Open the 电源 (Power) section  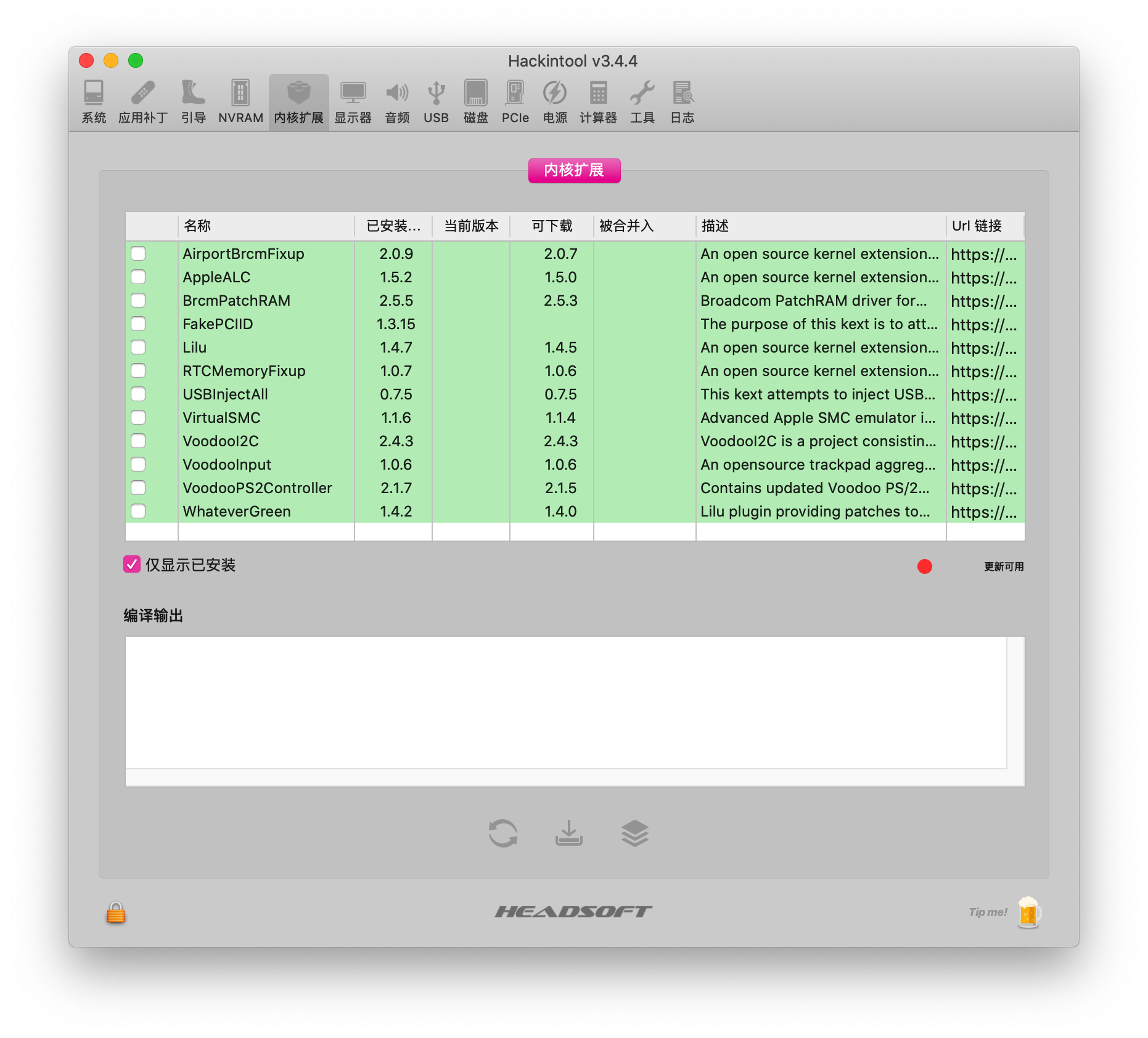point(555,102)
